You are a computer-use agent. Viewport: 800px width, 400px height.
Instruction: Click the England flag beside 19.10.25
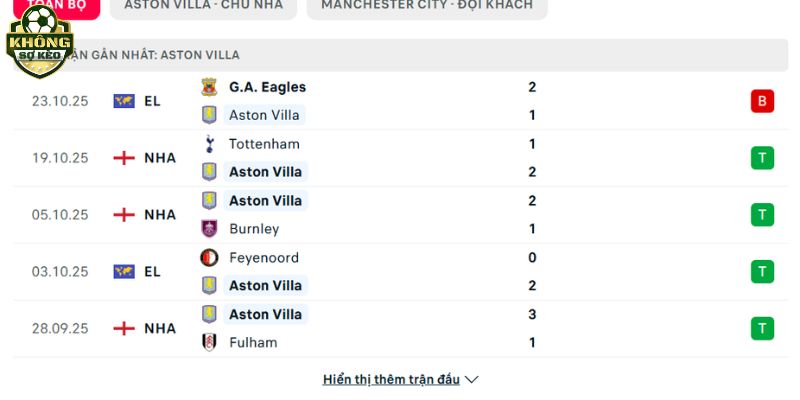(124, 158)
